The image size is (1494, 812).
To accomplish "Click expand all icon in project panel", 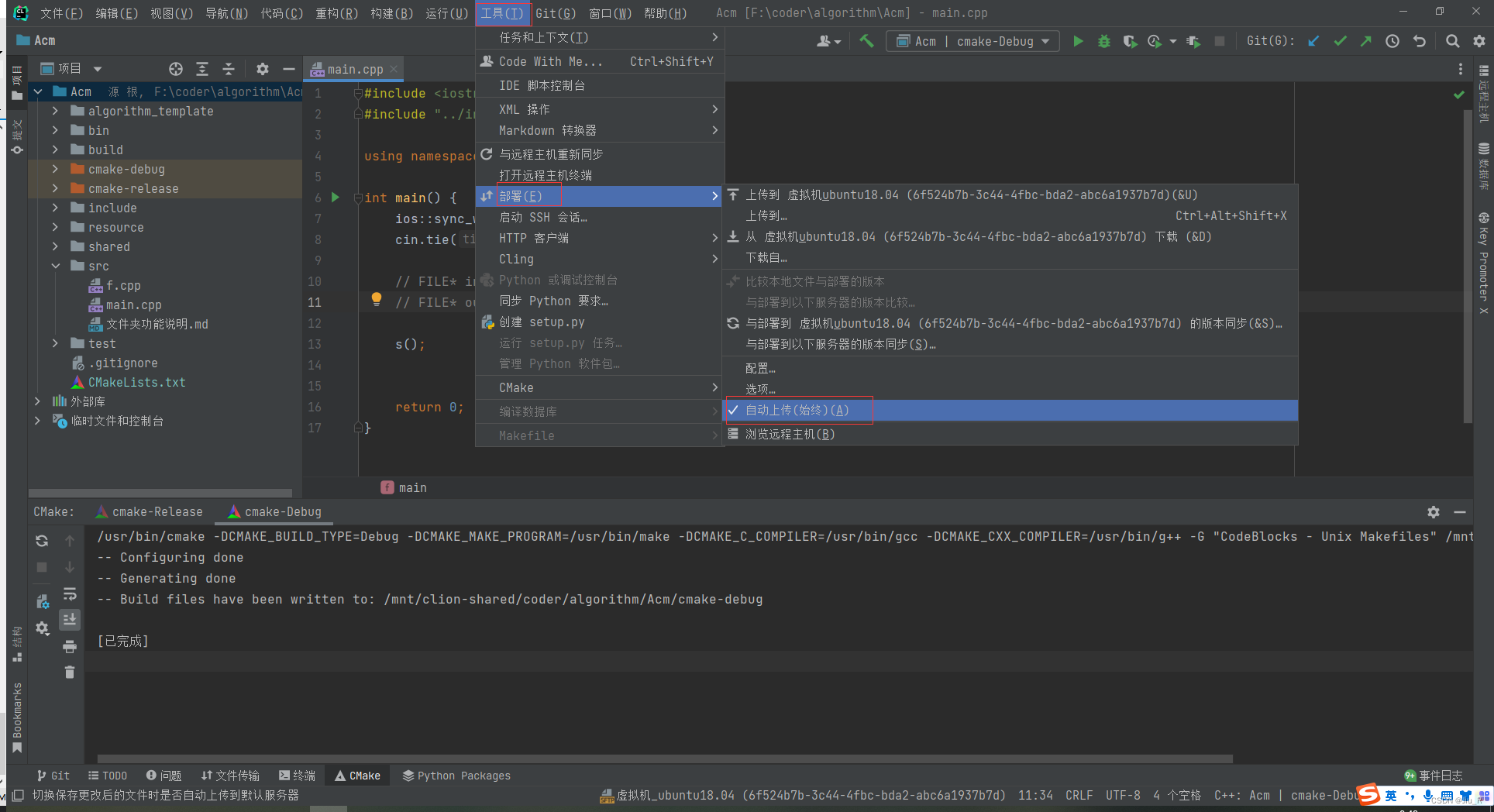I will click(x=202, y=69).
